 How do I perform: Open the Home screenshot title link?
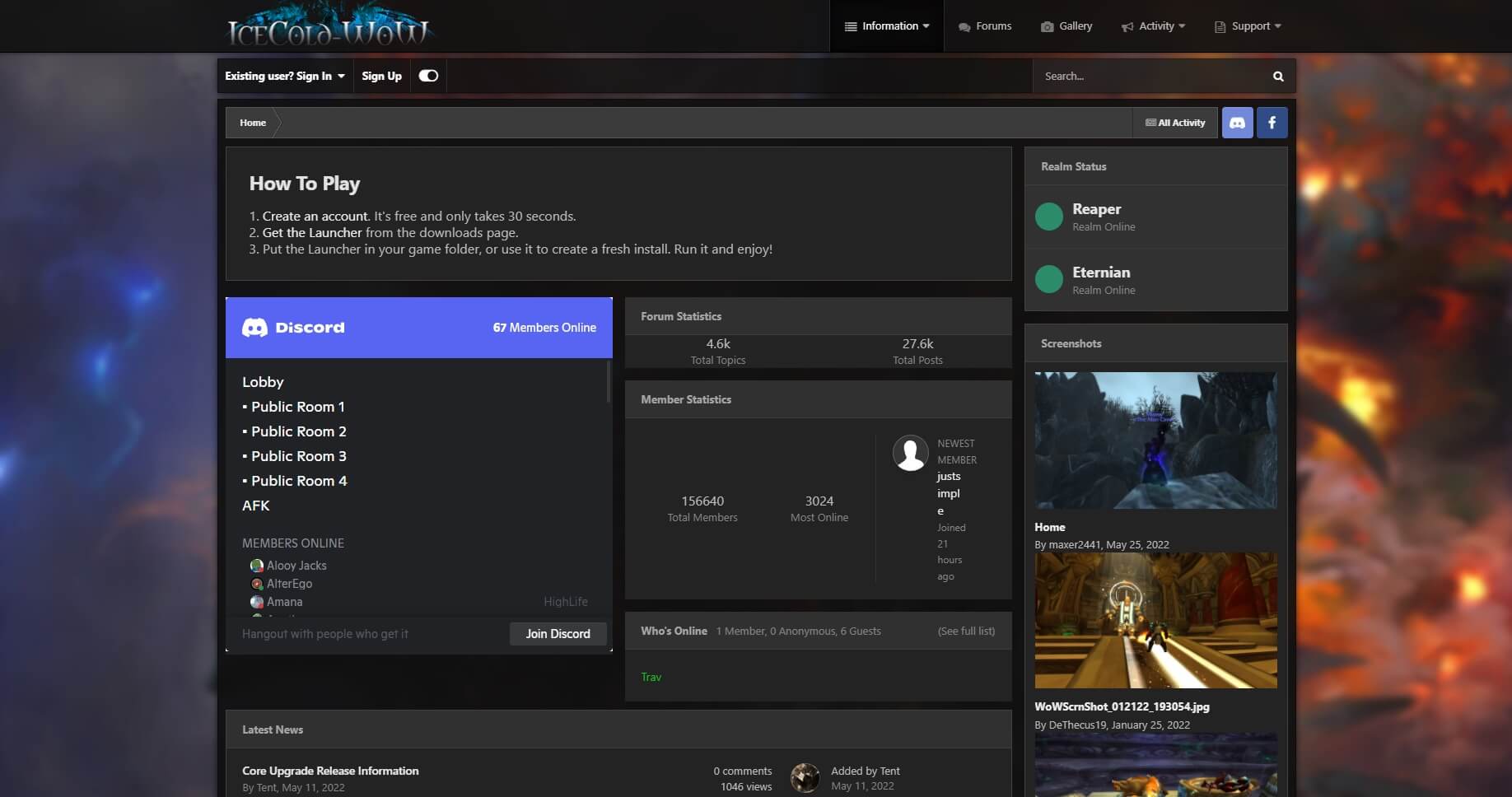click(1050, 527)
